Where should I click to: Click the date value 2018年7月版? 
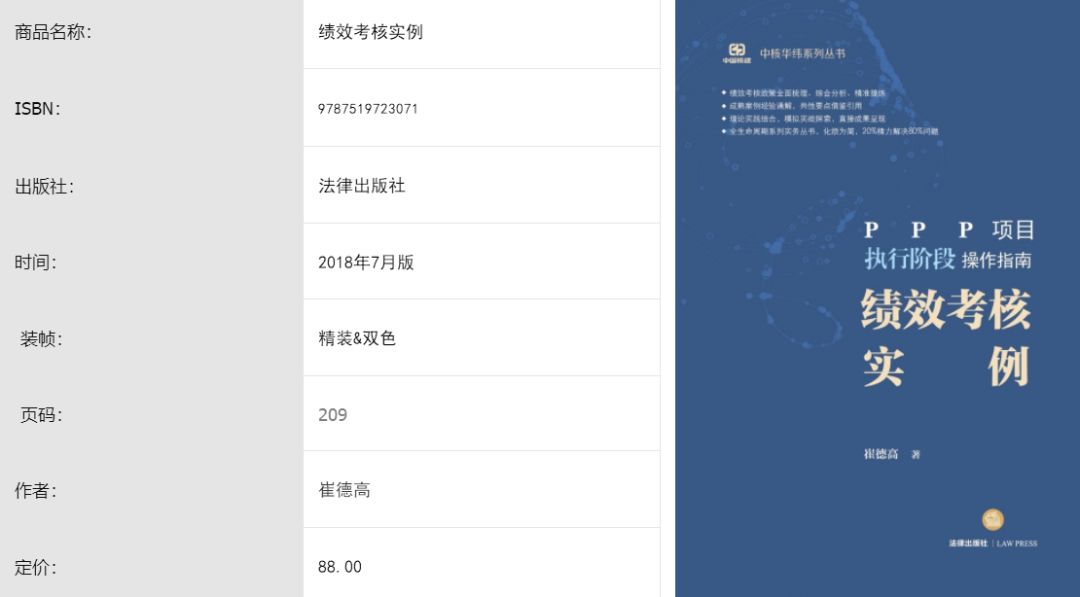tap(365, 263)
